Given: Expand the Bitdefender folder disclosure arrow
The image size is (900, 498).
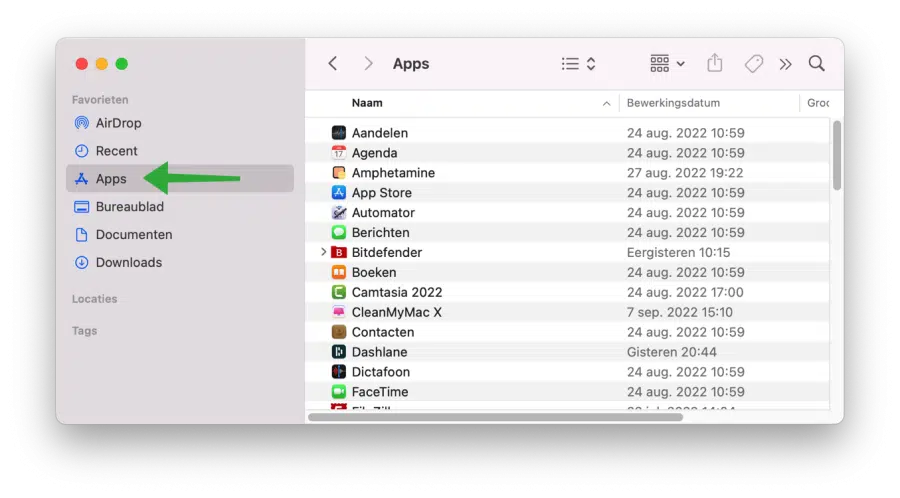Looking at the screenshot, I should click(x=323, y=252).
